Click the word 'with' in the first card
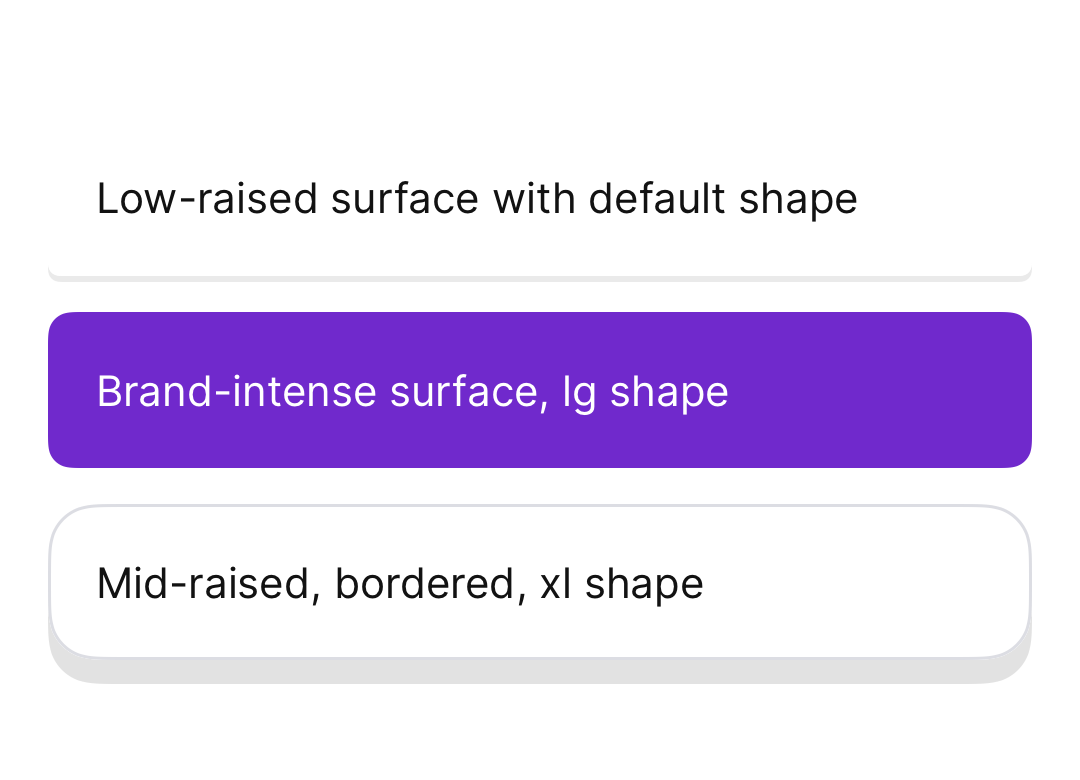Image resolution: width=1080 pixels, height=780 pixels. [534, 199]
